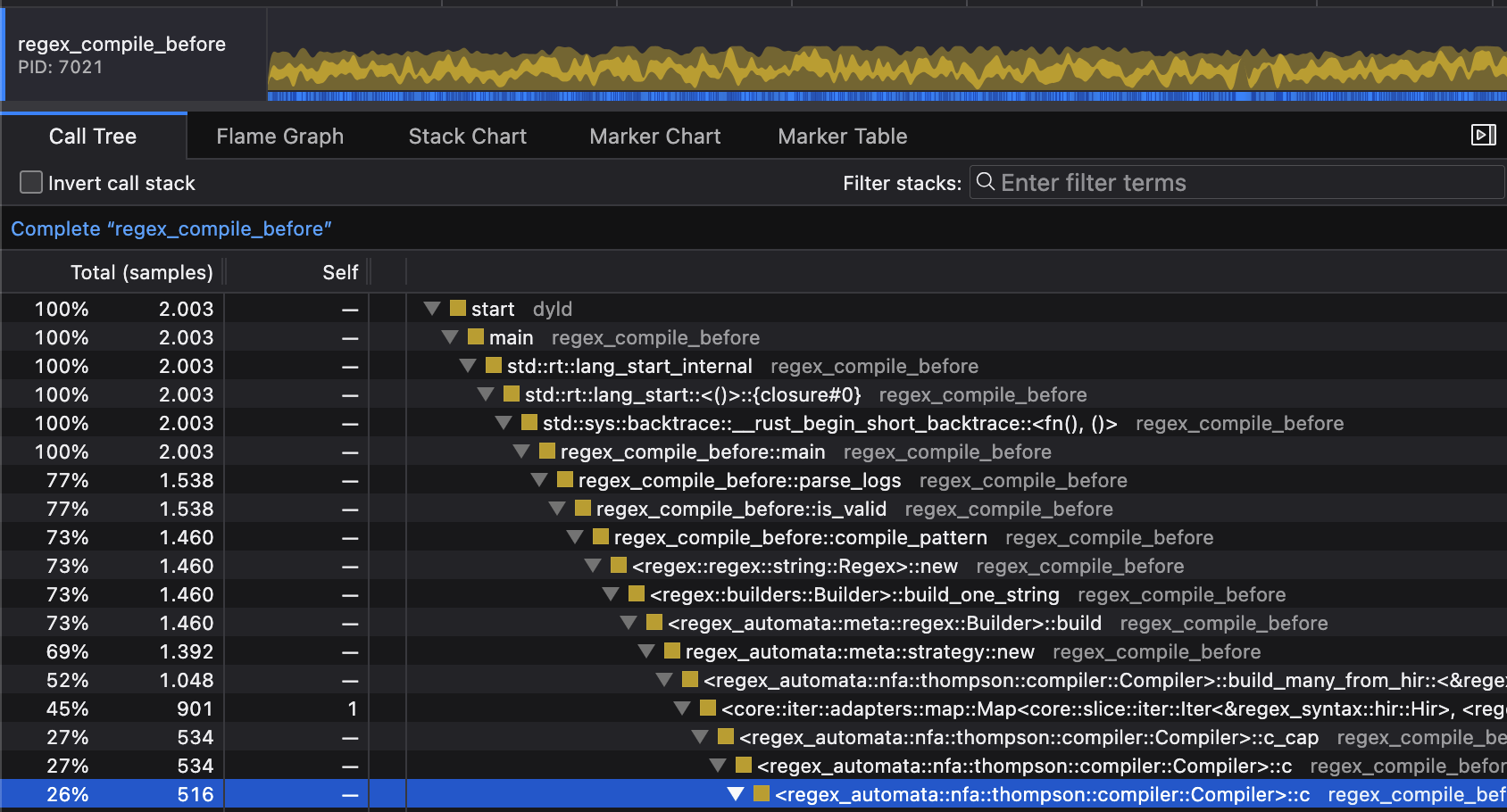Click the 45% total percentage
The width and height of the screenshot is (1507, 812).
coord(67,708)
